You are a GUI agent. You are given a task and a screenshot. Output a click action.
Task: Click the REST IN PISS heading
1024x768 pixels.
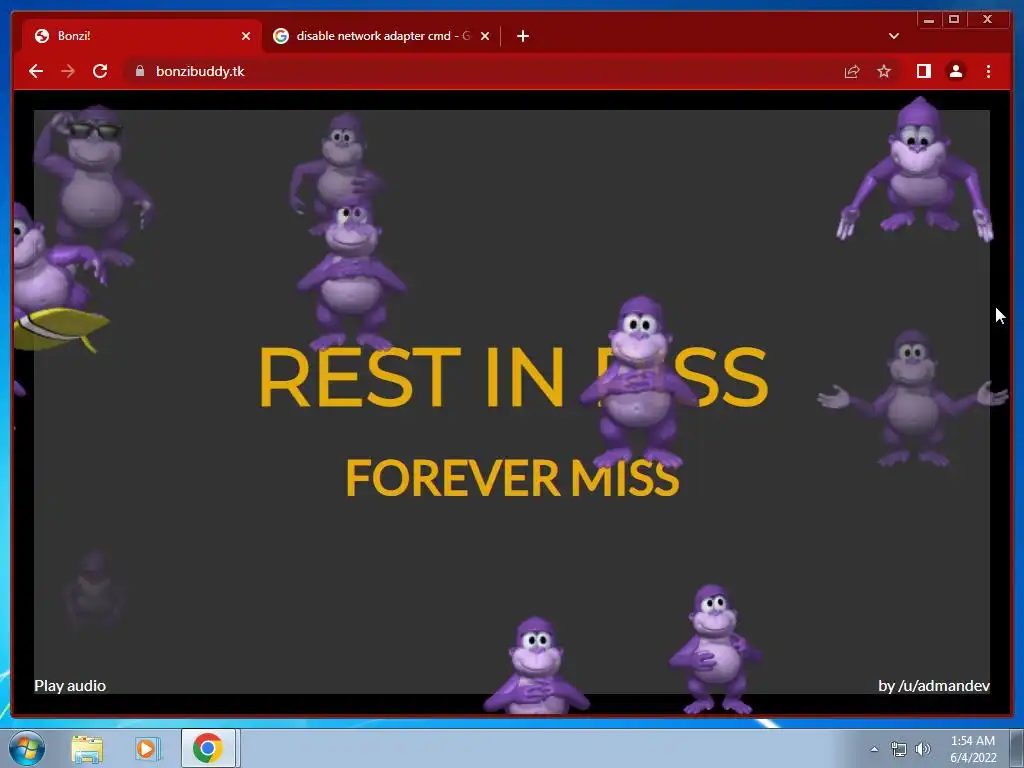pyautogui.click(x=513, y=377)
